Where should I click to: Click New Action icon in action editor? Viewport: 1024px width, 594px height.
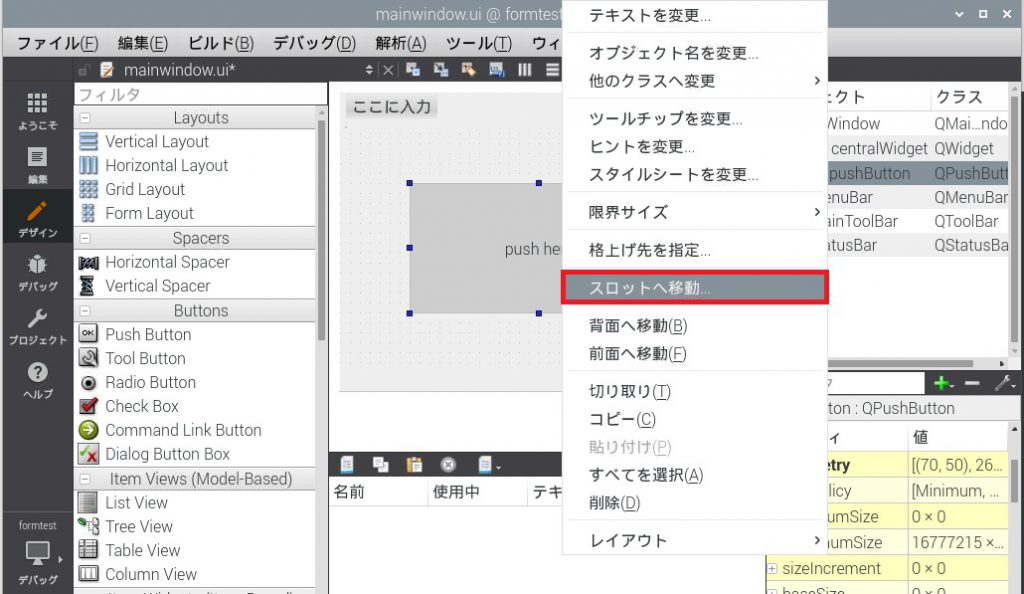click(x=347, y=464)
